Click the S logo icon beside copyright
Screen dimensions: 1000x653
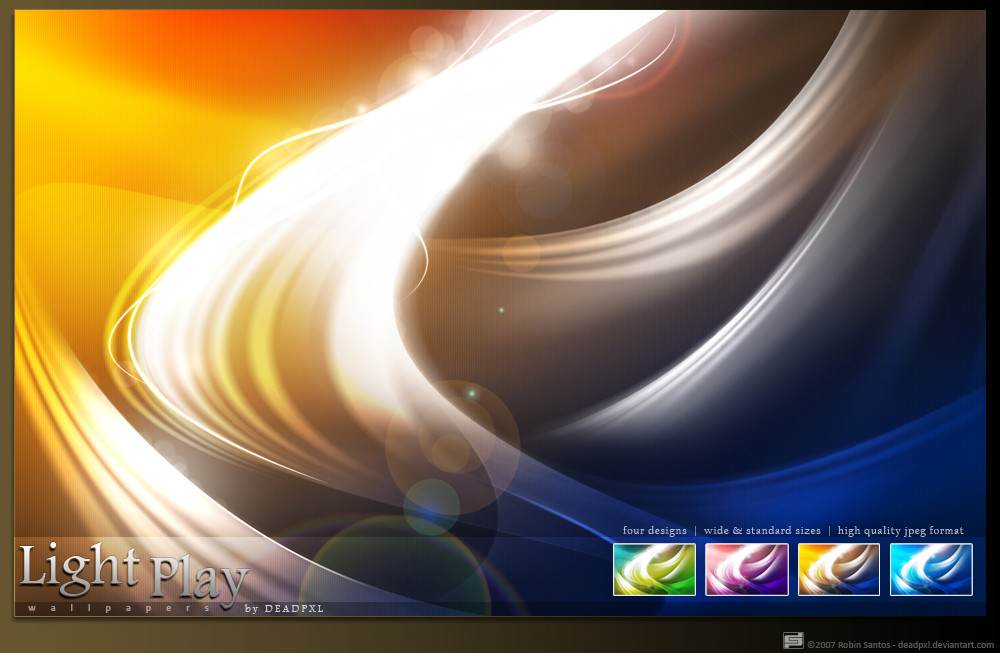793,640
